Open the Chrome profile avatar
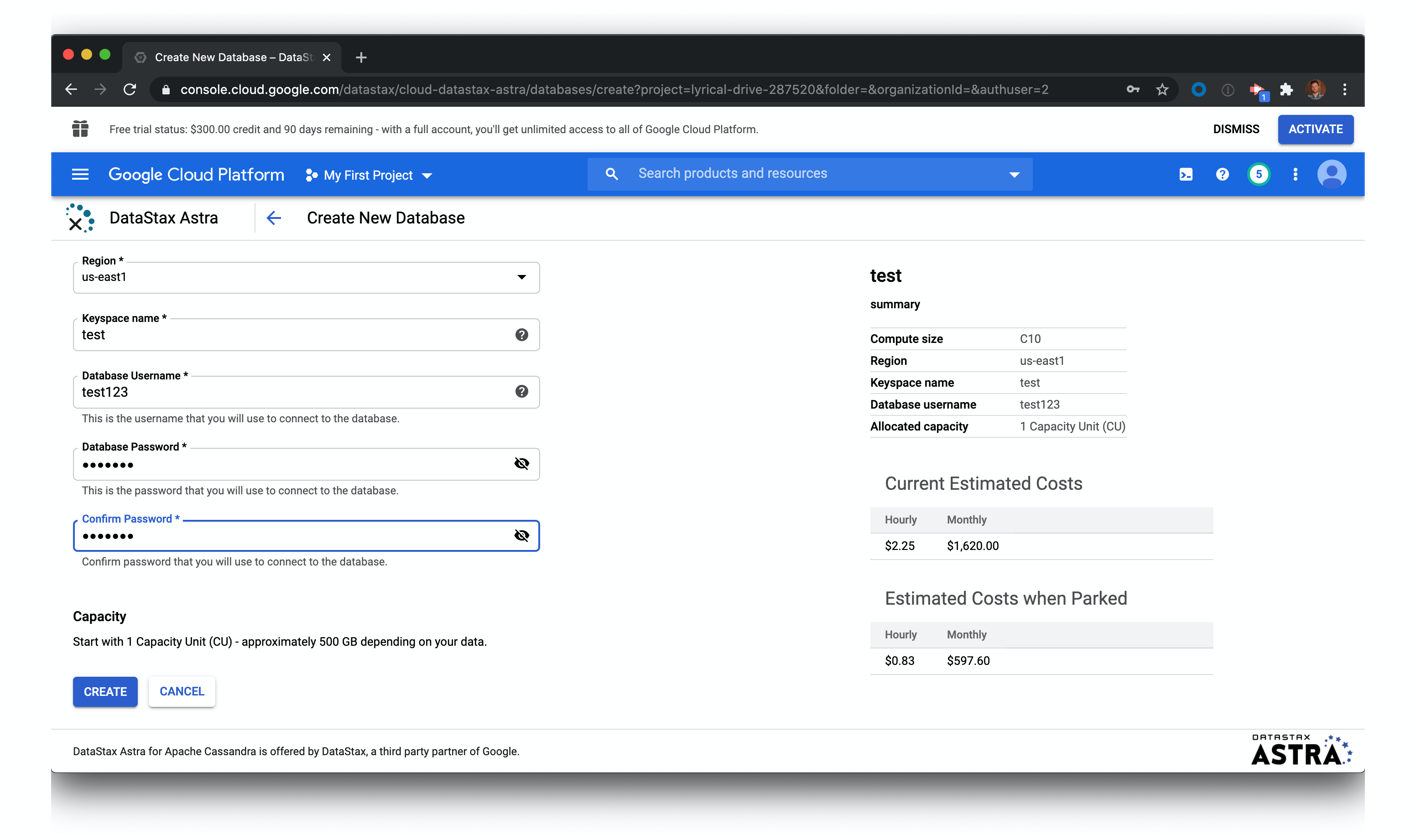 1316,89
